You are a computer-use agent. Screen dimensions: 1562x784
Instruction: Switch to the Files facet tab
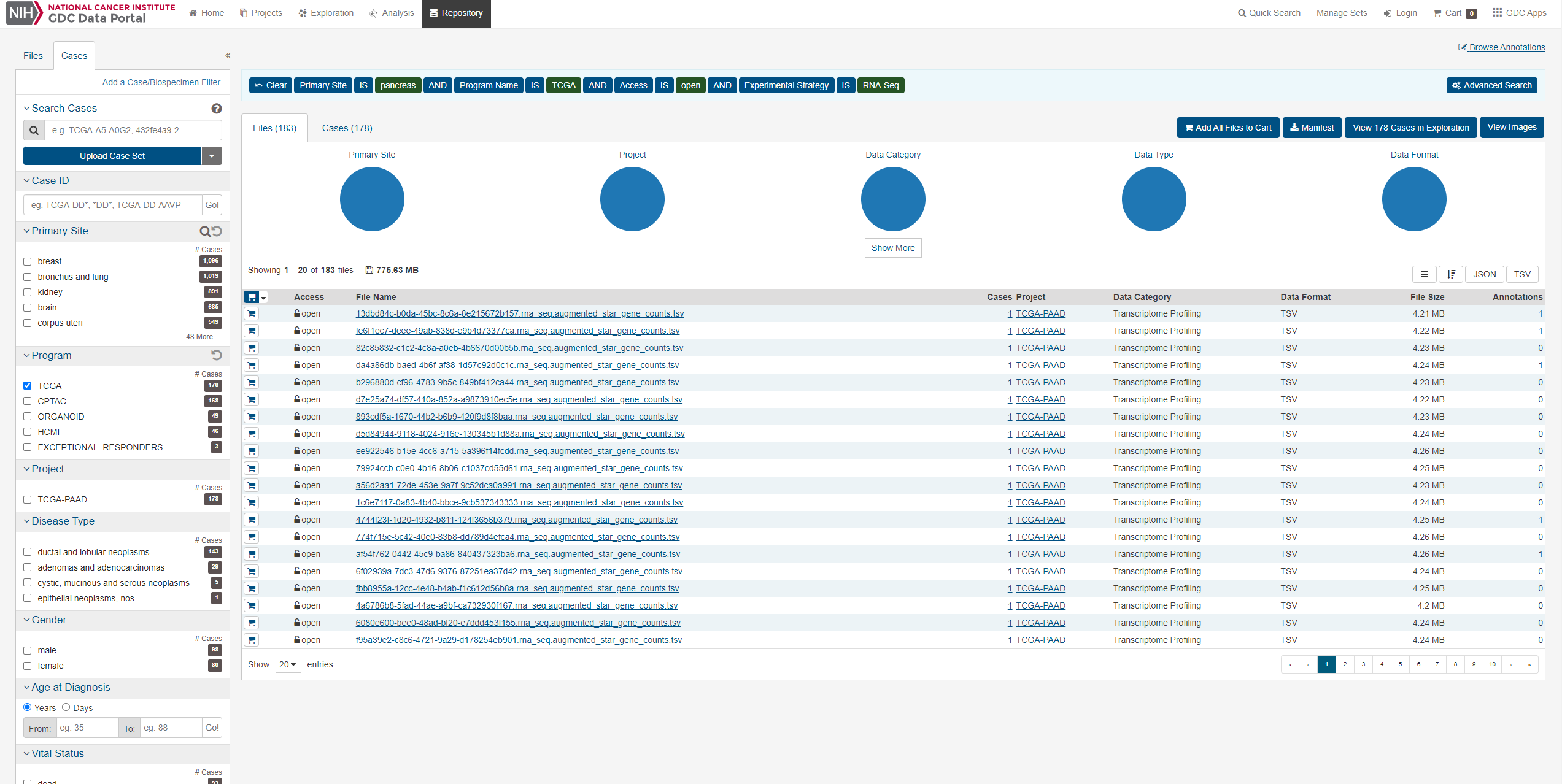(x=33, y=56)
